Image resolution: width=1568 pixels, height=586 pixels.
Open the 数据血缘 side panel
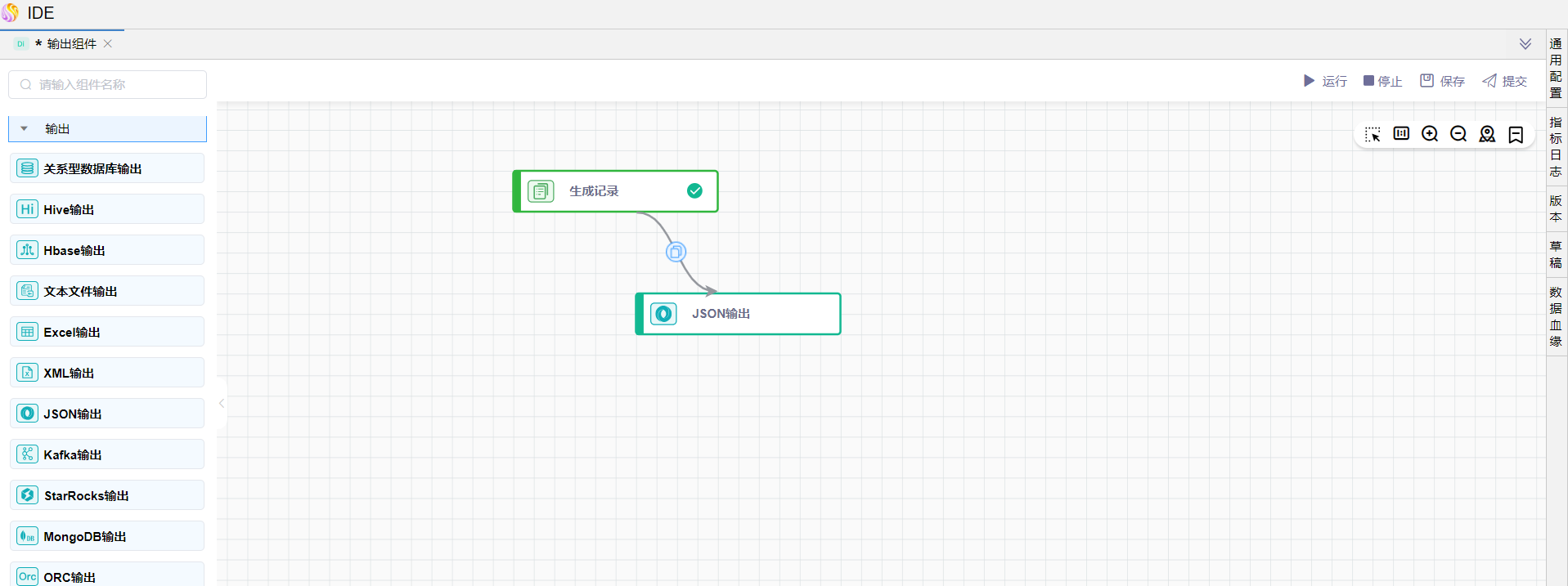click(x=1556, y=316)
